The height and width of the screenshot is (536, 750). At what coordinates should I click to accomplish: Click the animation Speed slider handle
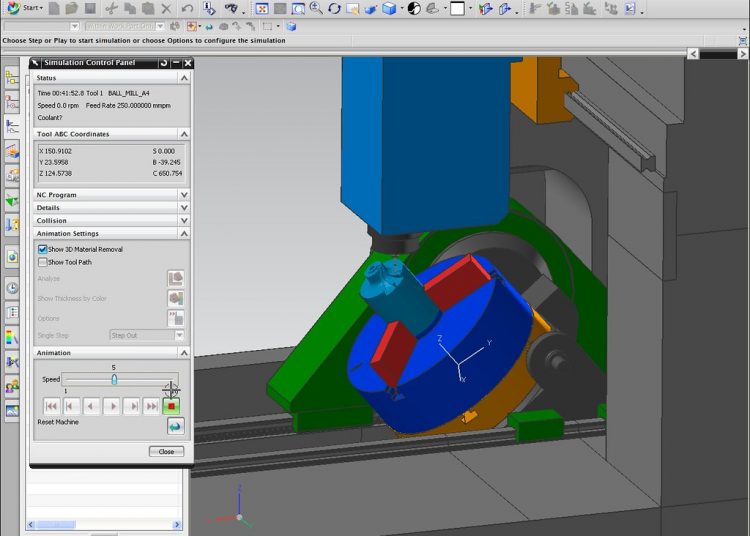click(x=114, y=380)
